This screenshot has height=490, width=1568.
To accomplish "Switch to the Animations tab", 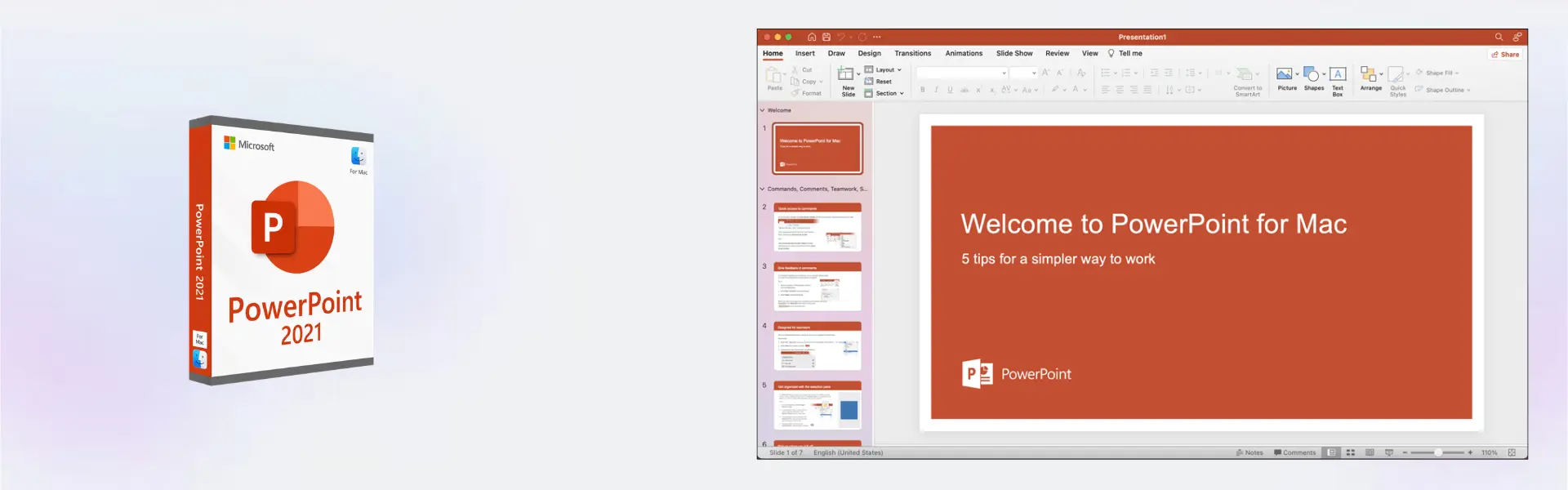I will (x=964, y=53).
